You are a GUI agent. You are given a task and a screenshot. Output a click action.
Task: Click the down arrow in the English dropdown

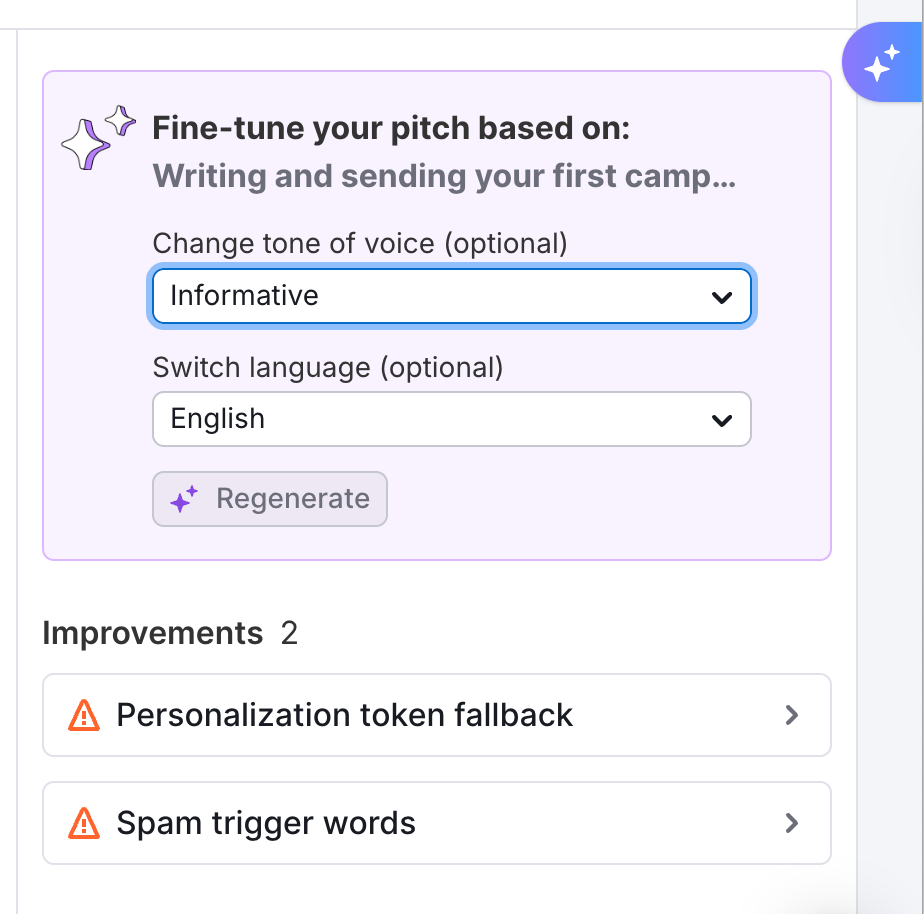[721, 420]
